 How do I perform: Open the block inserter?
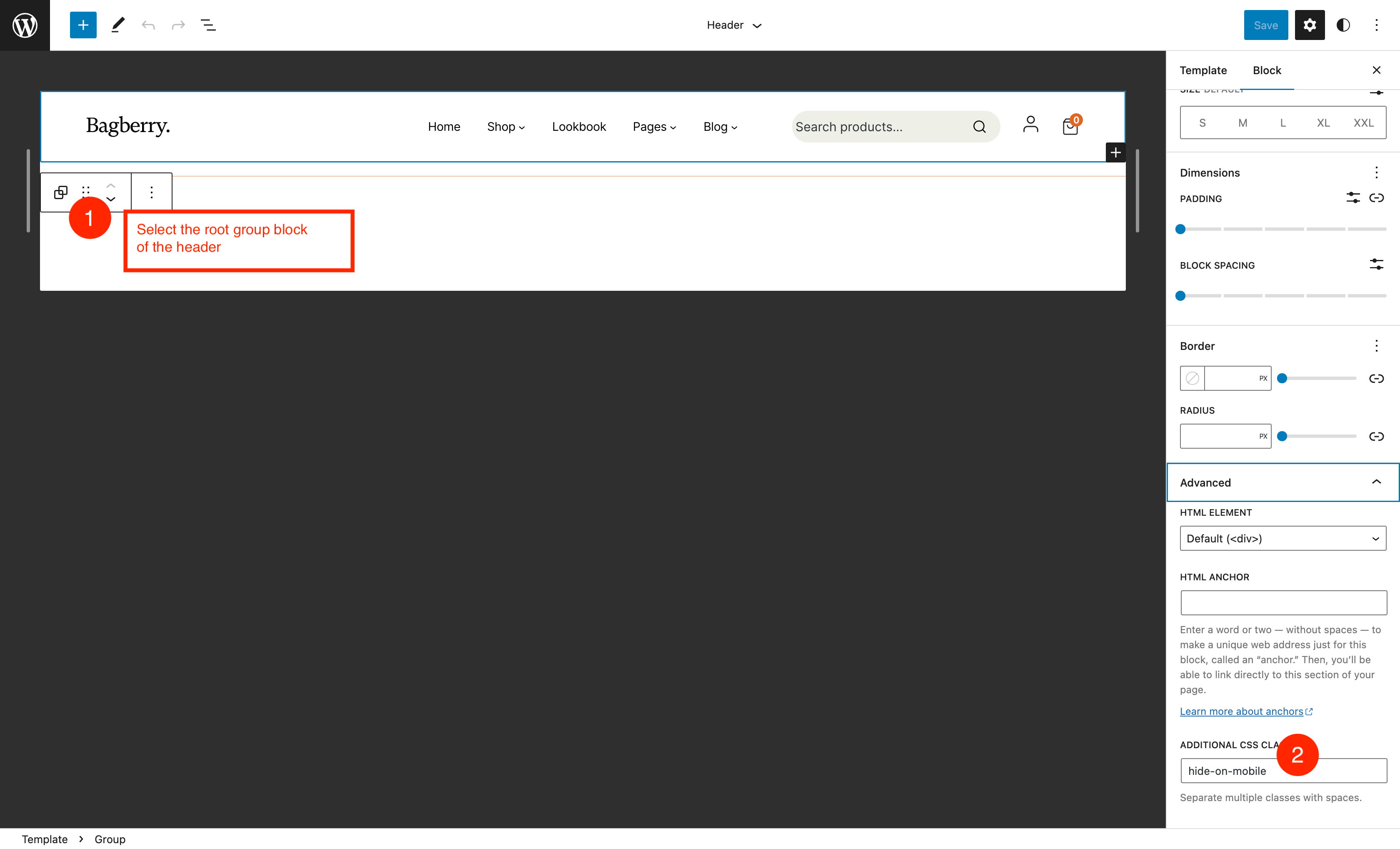point(83,25)
